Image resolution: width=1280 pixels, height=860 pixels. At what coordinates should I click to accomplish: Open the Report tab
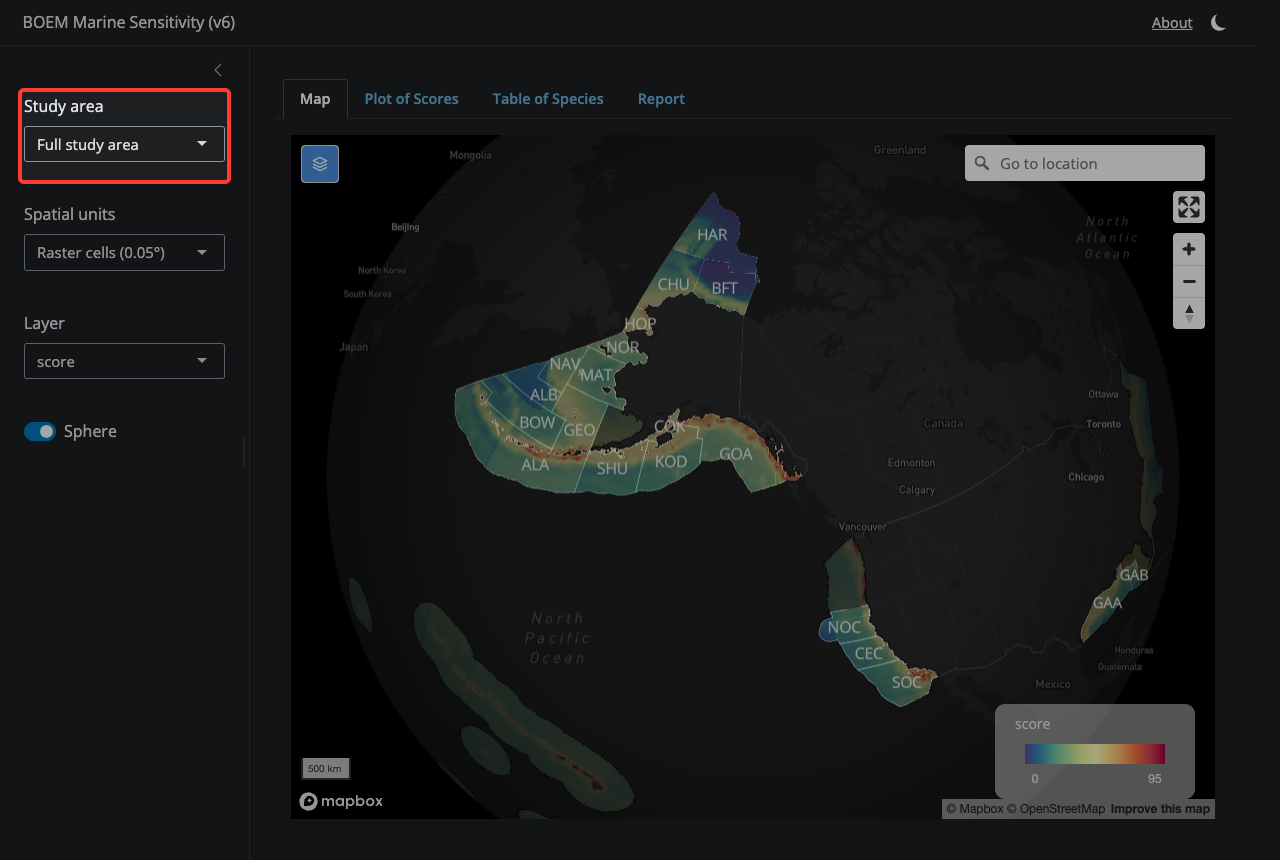pos(661,99)
